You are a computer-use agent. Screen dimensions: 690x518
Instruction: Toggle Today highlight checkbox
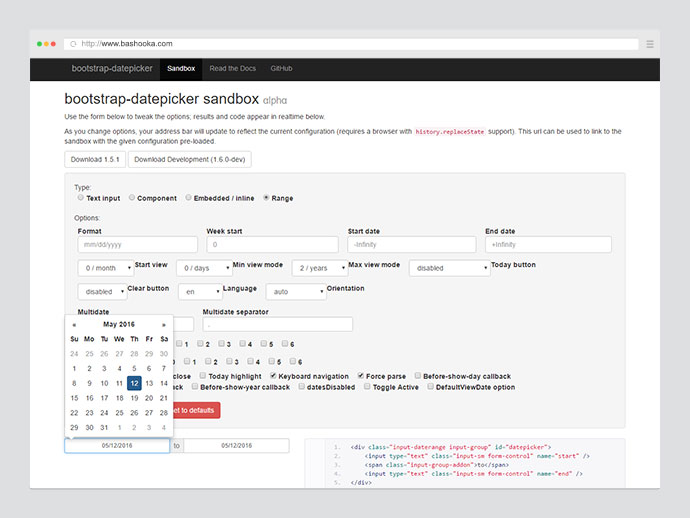[202, 375]
